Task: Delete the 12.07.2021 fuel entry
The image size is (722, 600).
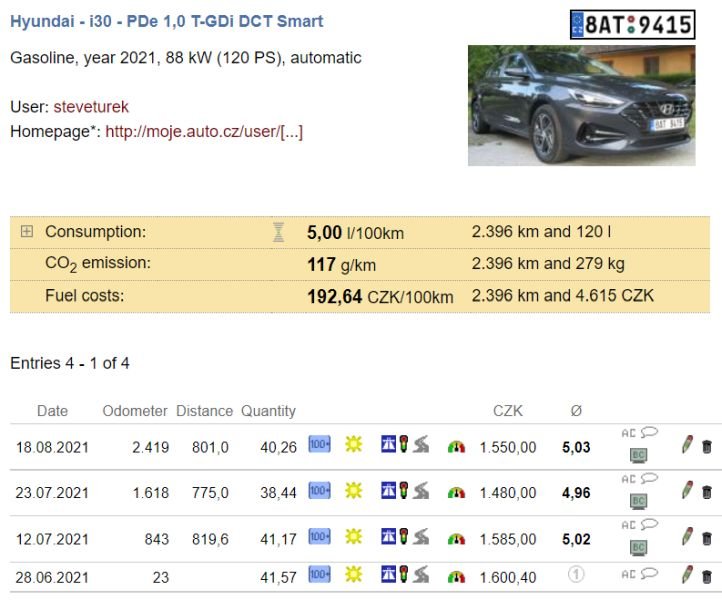Action: pyautogui.click(x=707, y=538)
